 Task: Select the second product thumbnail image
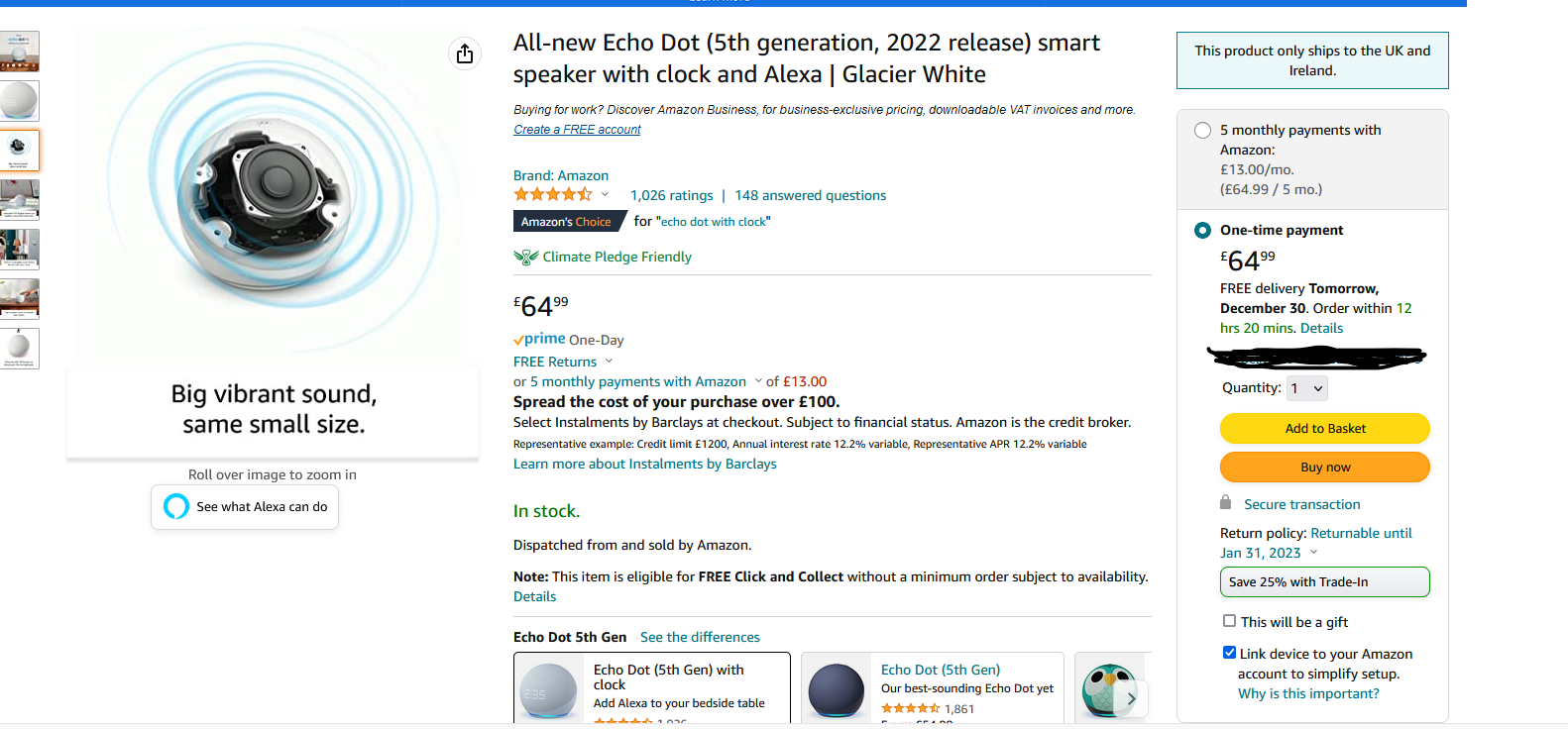click(19, 101)
